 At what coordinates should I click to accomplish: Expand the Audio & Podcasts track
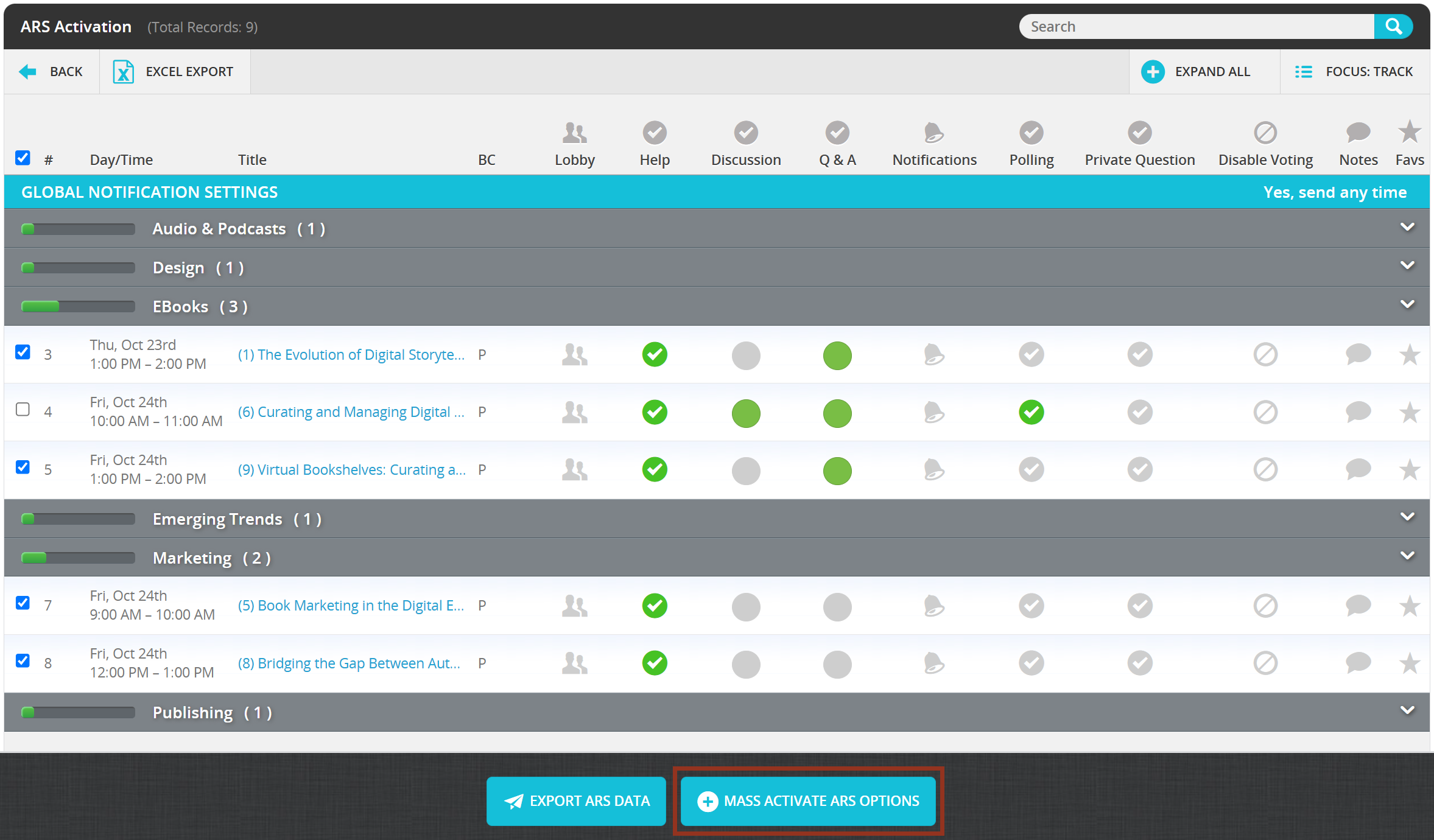coord(1407,227)
